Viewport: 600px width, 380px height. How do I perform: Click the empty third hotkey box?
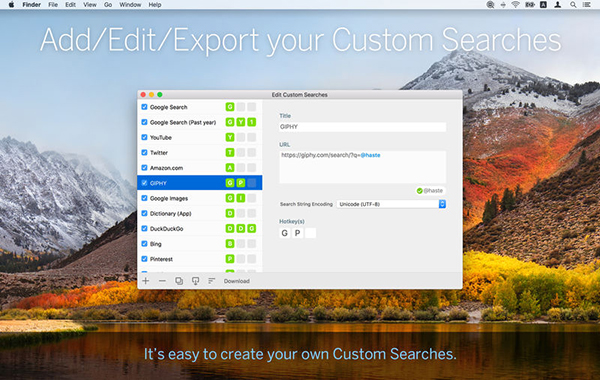pyautogui.click(x=310, y=233)
